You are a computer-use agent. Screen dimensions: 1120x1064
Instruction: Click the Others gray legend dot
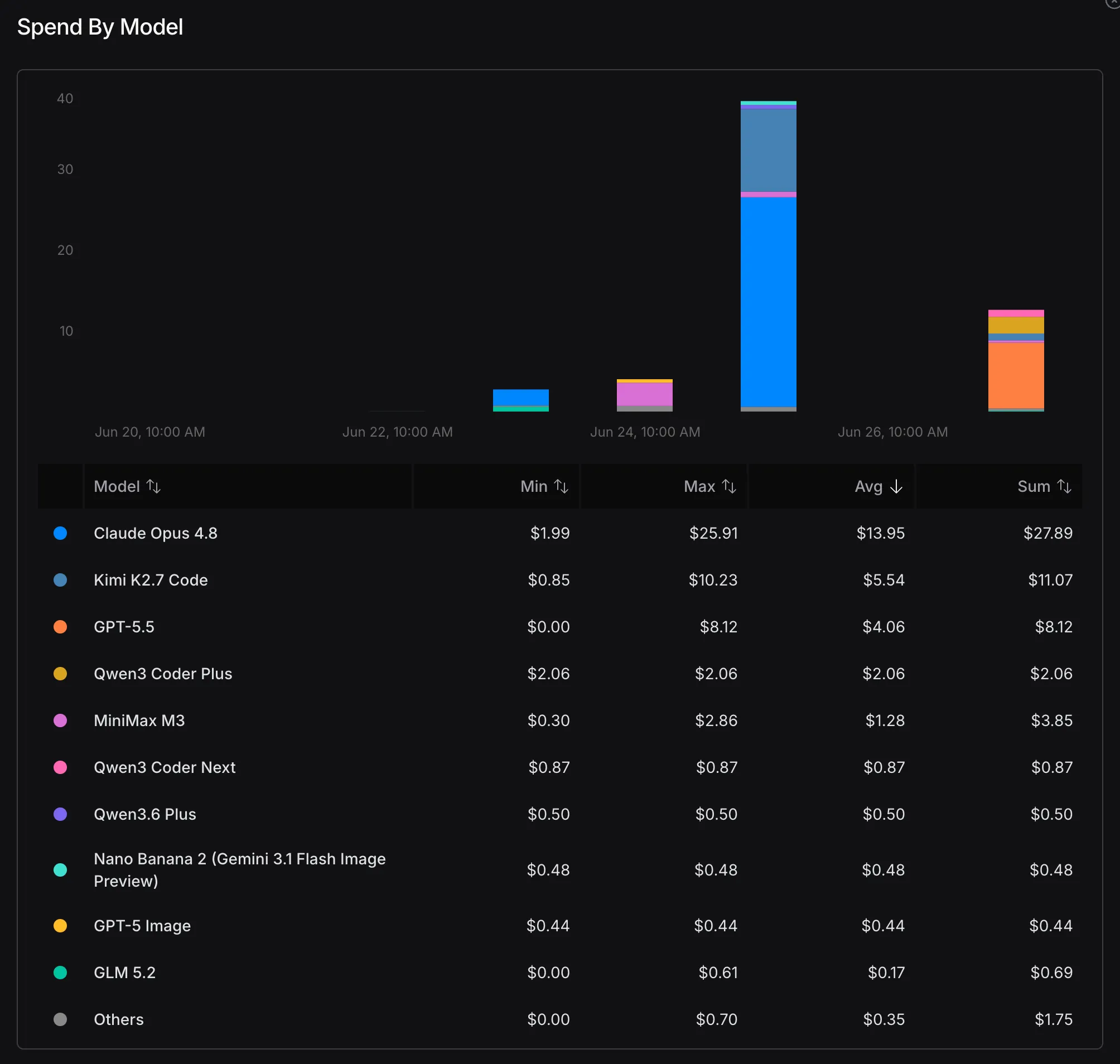60,1019
